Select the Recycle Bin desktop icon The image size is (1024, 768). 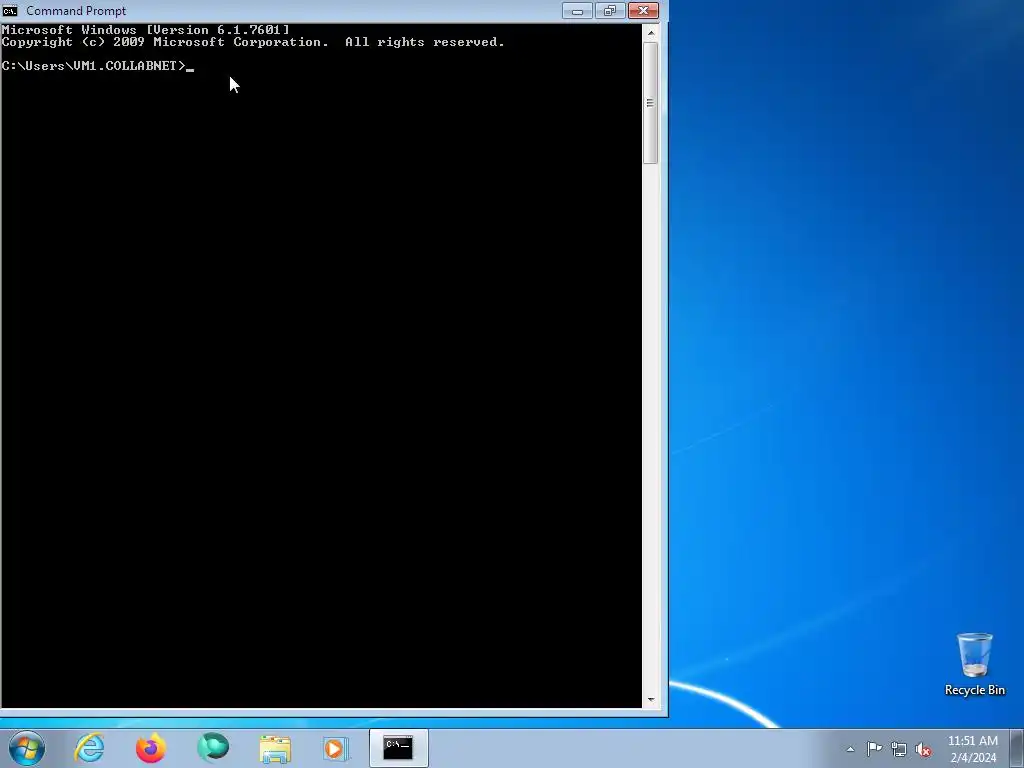pyautogui.click(x=974, y=664)
